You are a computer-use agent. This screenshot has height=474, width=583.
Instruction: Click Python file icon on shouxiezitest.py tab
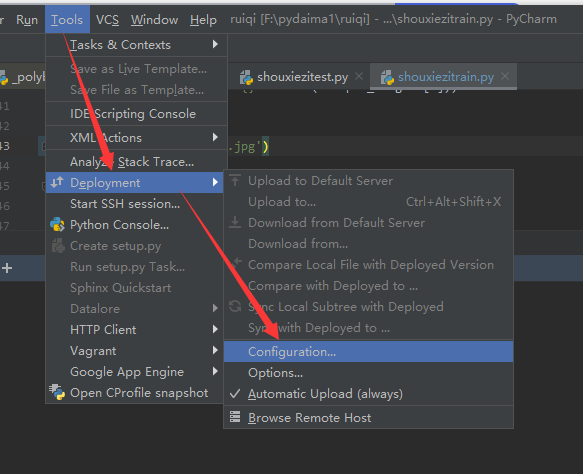(246, 77)
